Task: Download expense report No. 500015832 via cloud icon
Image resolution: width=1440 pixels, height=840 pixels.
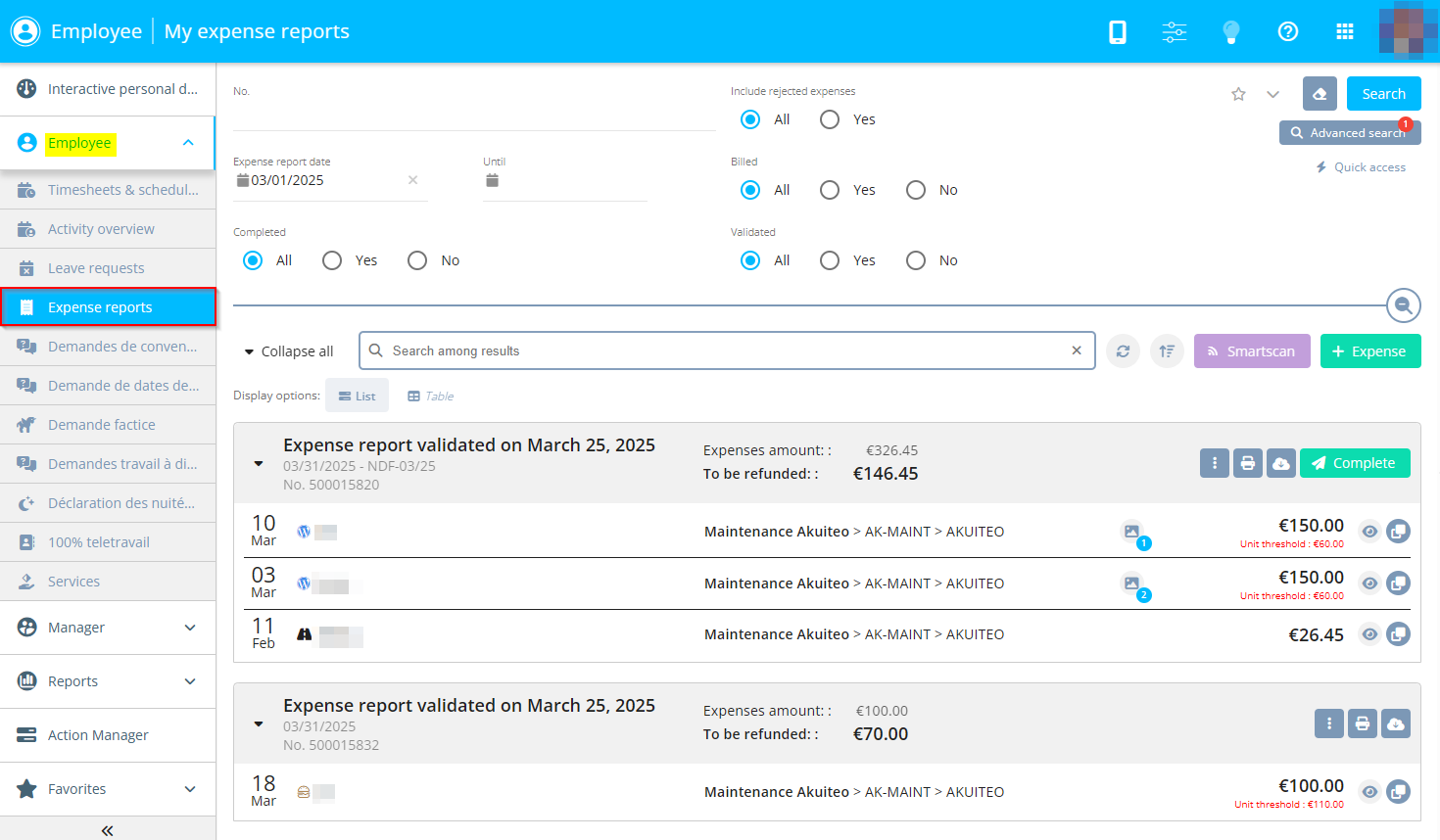Action: coord(1396,723)
